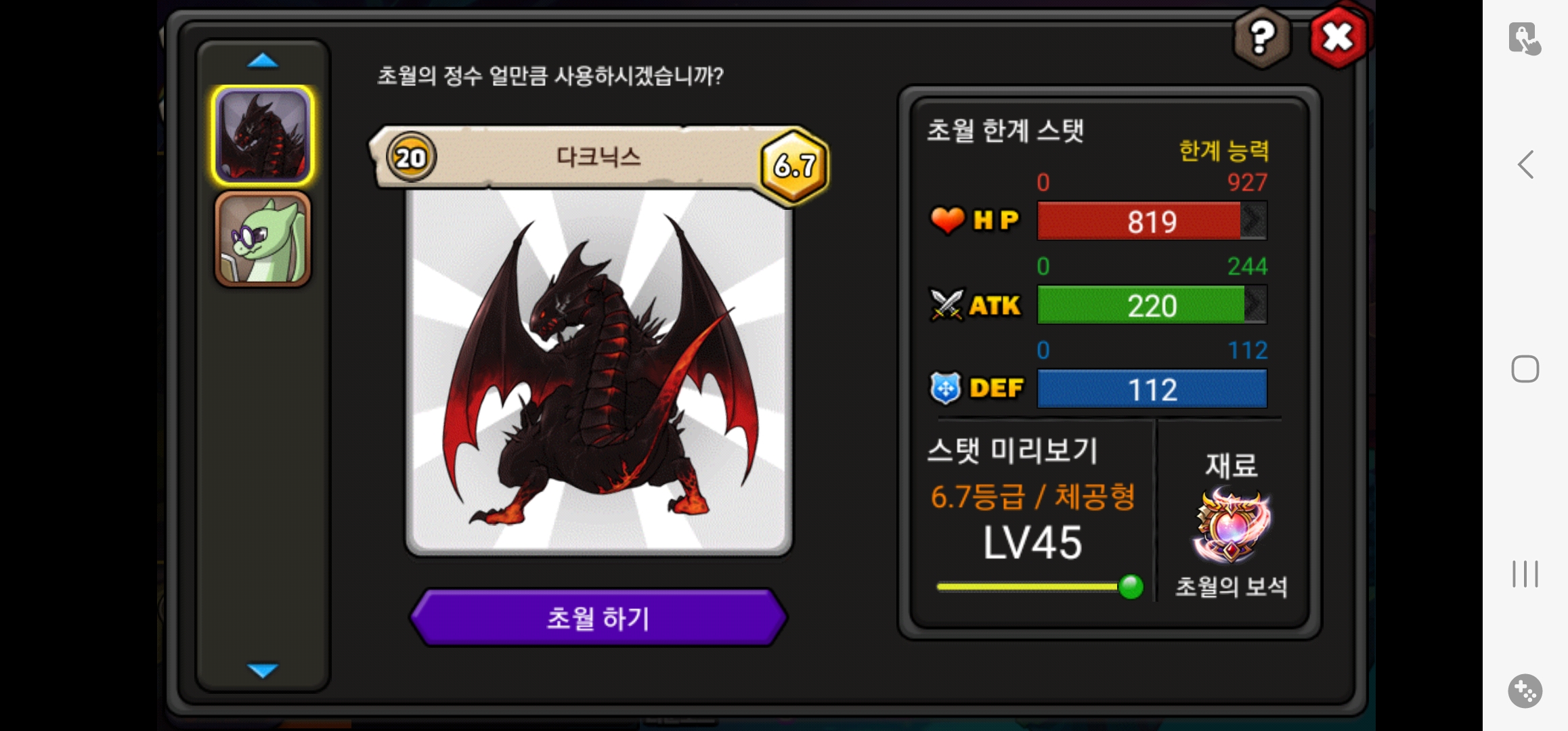This screenshot has width=1568, height=731.
Task: Tap the 초월 하기 purple button
Action: [598, 617]
